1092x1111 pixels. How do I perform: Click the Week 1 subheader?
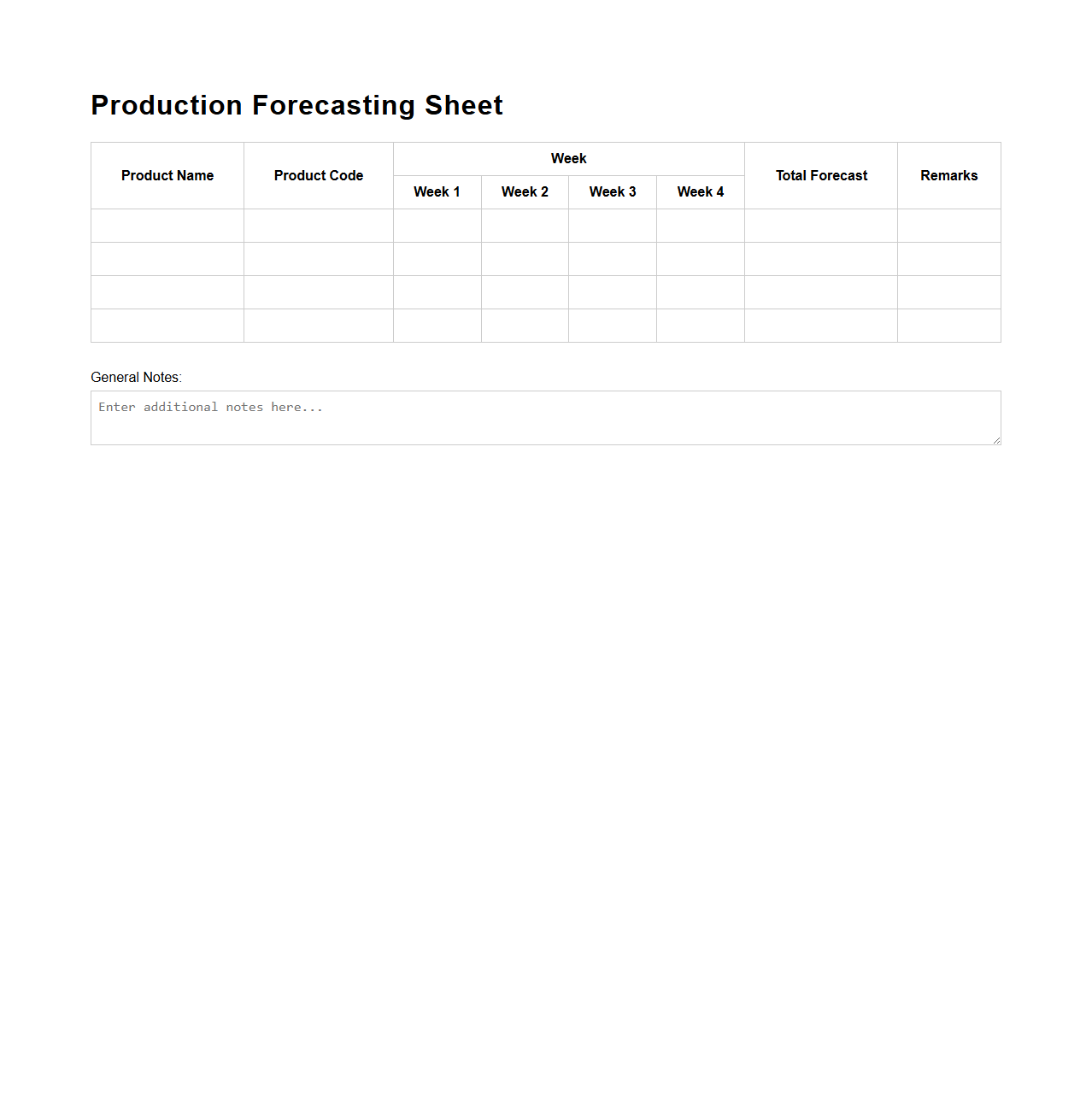coord(437,191)
